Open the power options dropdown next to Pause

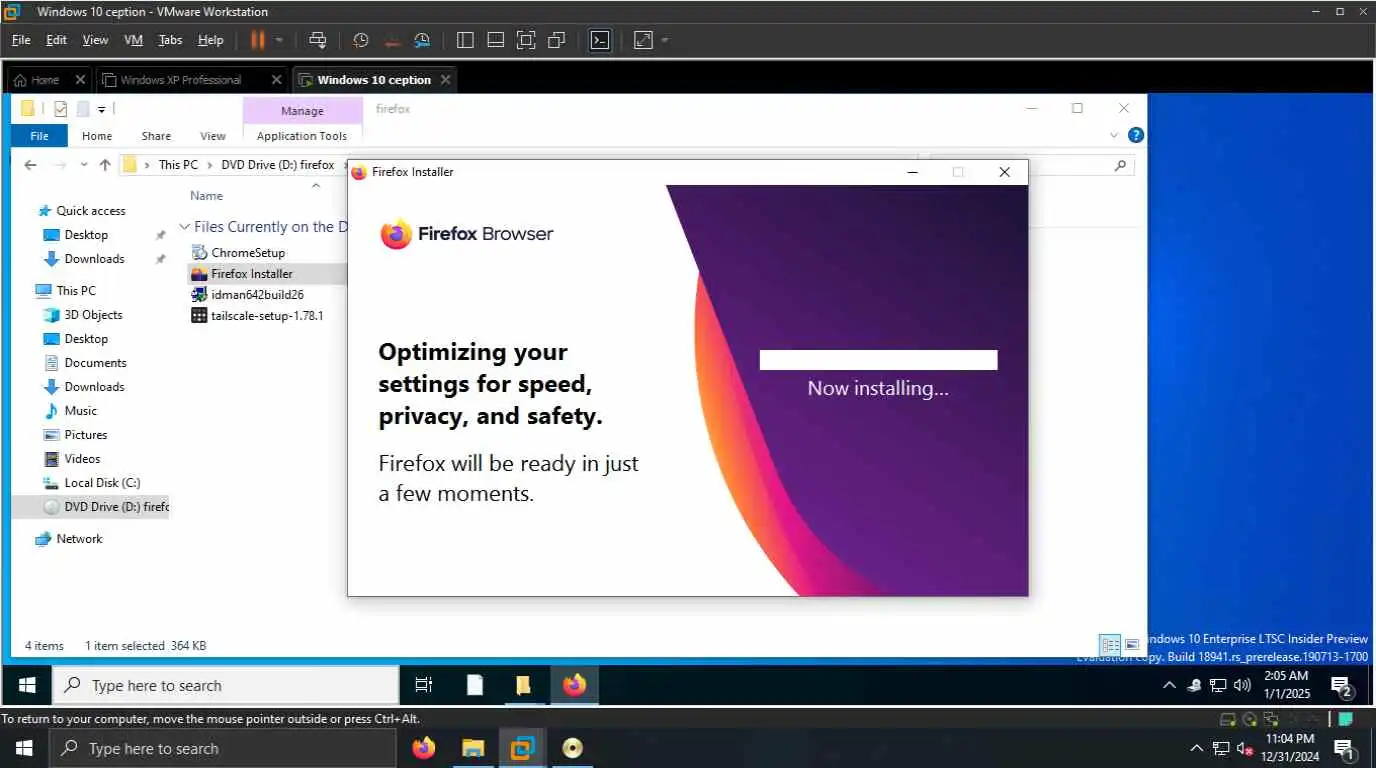279,40
